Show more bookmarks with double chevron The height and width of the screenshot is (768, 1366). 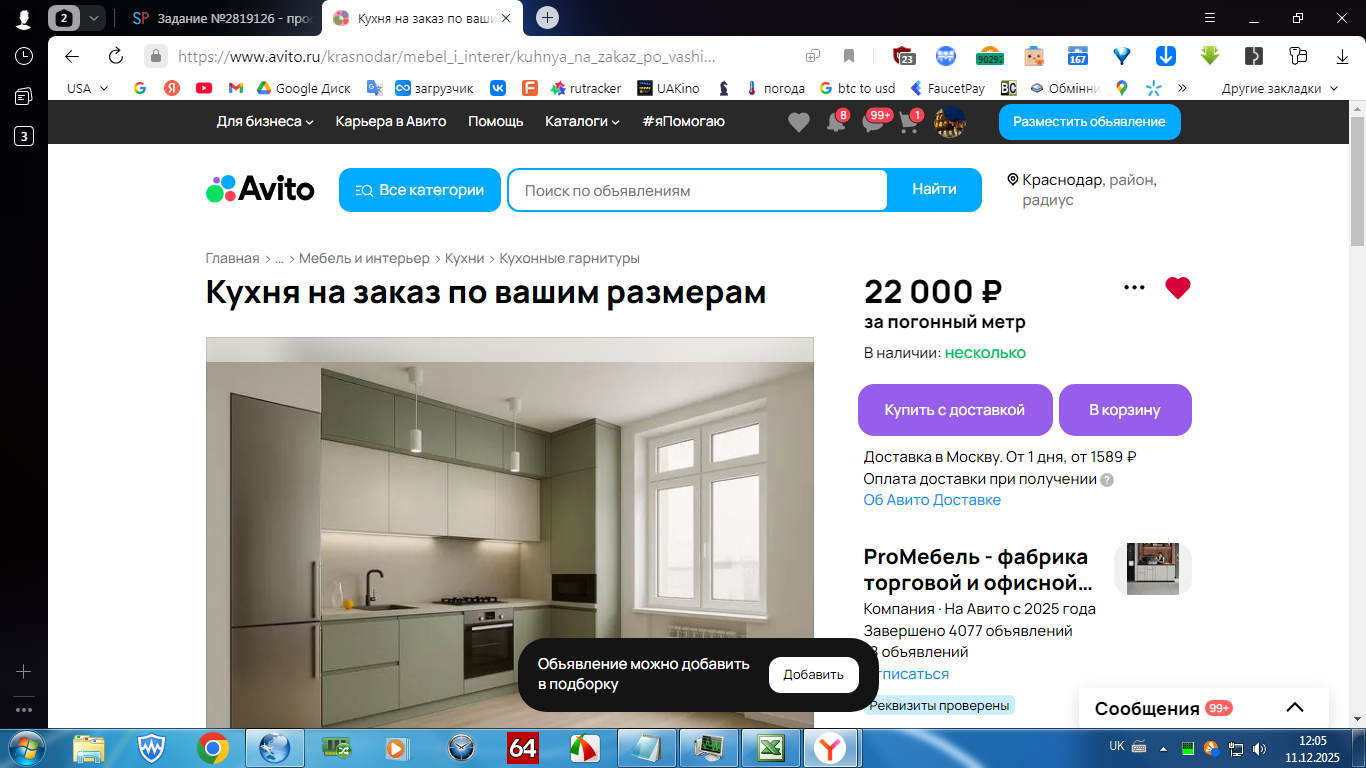1182,88
